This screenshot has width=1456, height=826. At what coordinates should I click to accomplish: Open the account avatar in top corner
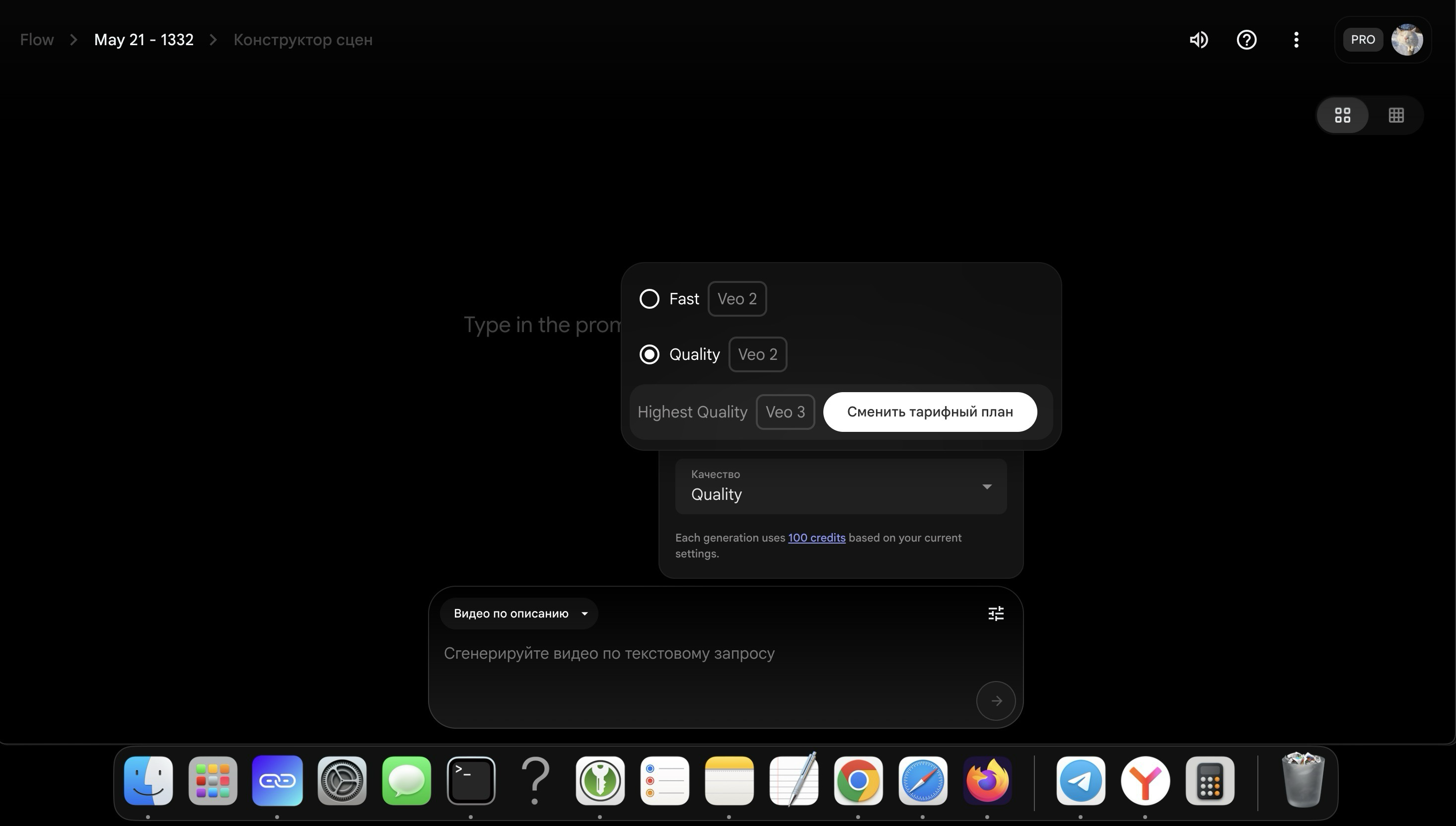(x=1407, y=40)
